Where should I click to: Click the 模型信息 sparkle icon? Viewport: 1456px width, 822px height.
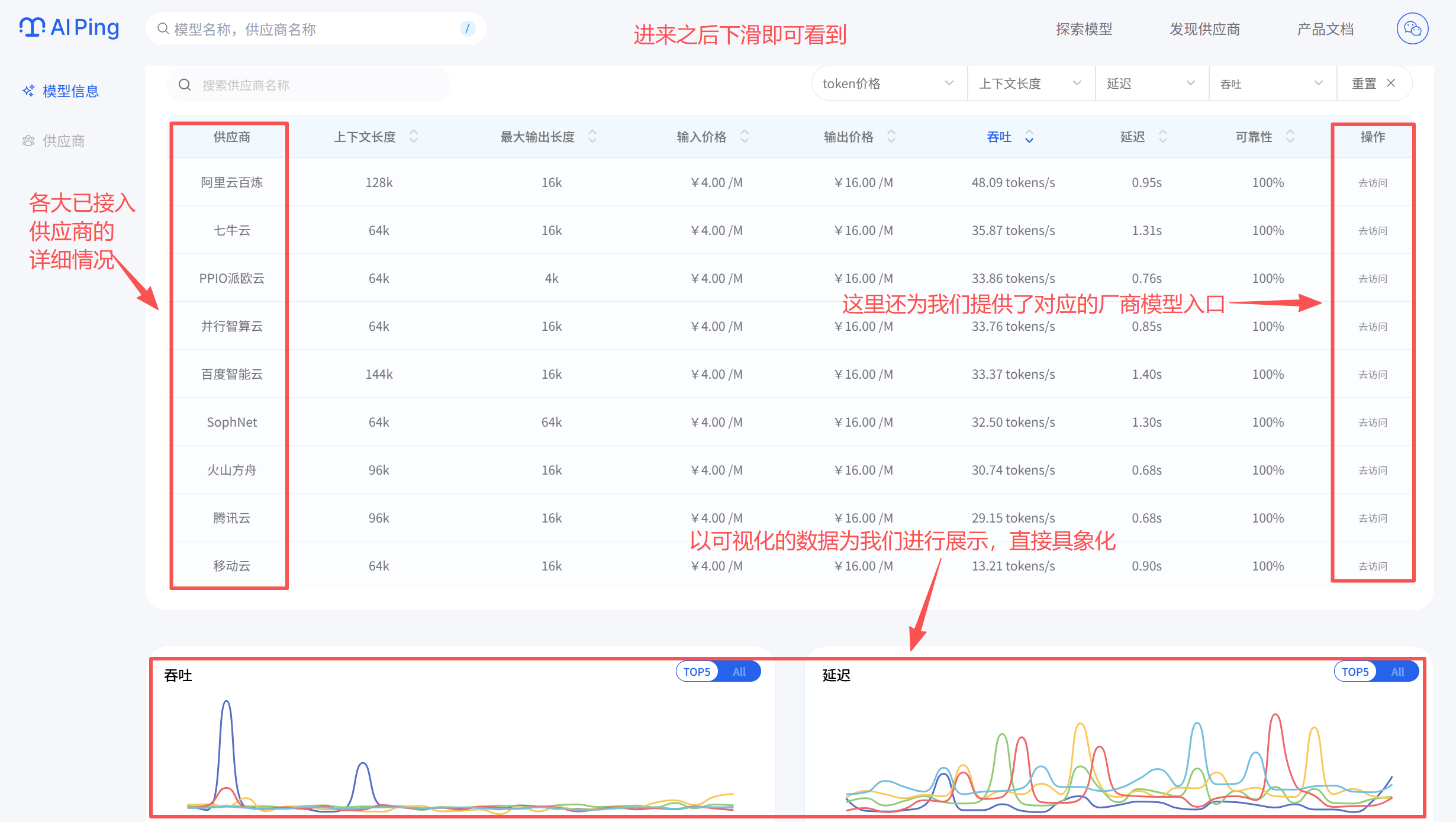tap(28, 91)
